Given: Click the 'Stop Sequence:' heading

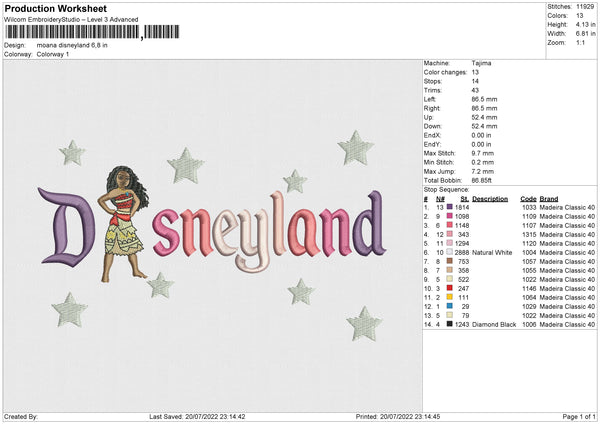Looking at the screenshot, I should [x=446, y=189].
